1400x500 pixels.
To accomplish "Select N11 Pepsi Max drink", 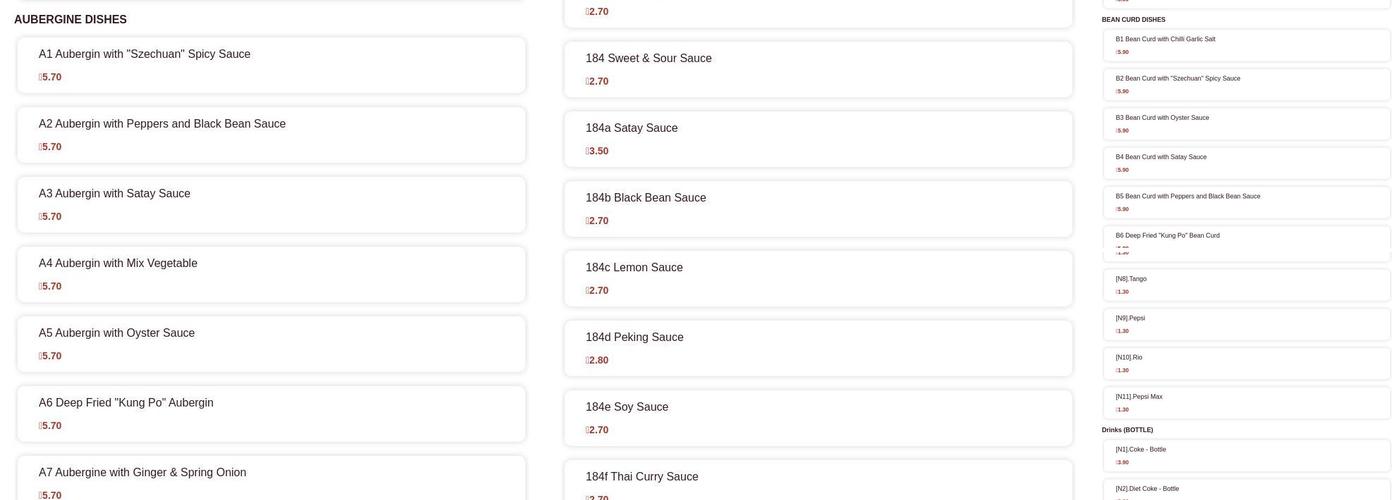I will tap(1246, 403).
